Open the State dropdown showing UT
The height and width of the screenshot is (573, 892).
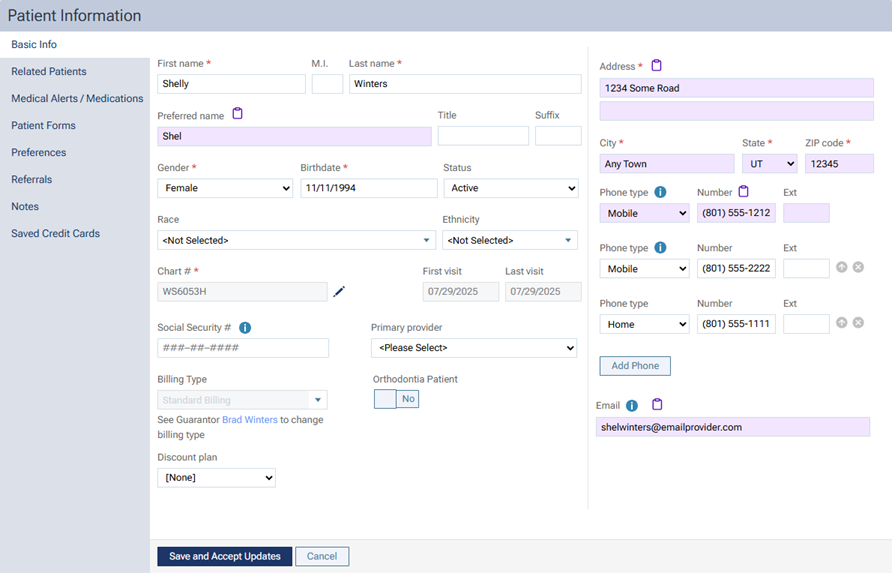768,164
